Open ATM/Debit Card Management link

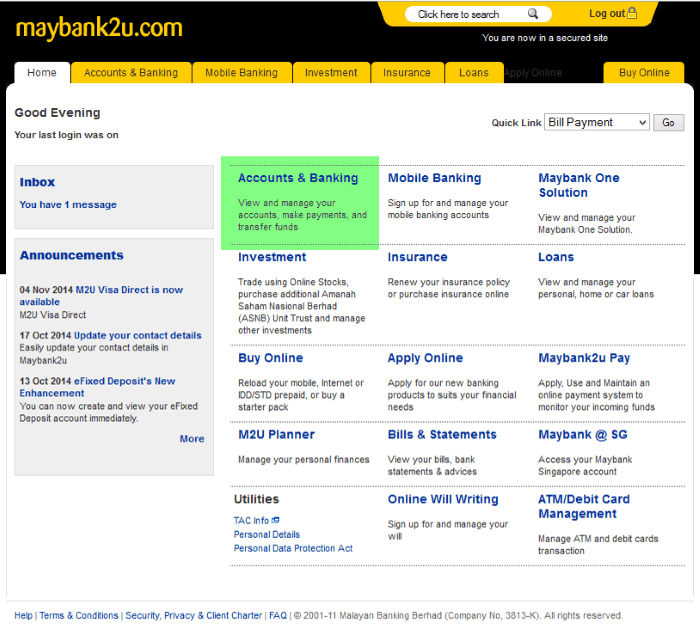(584, 506)
